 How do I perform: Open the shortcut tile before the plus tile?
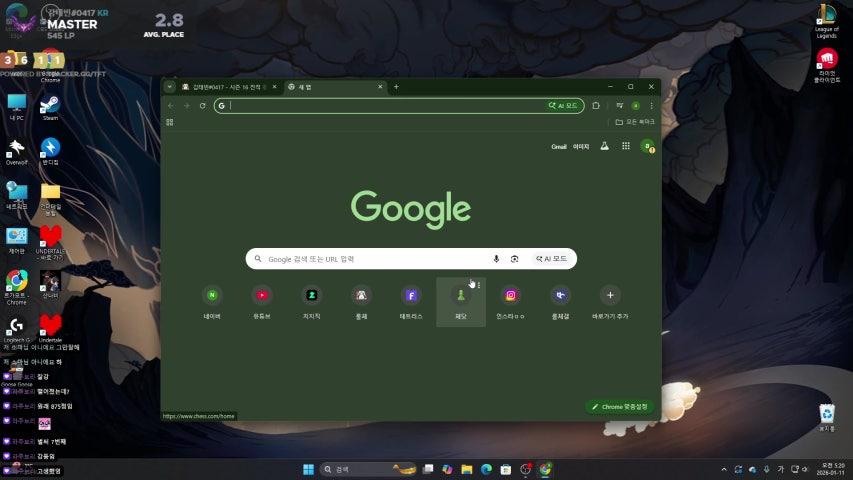pos(560,302)
